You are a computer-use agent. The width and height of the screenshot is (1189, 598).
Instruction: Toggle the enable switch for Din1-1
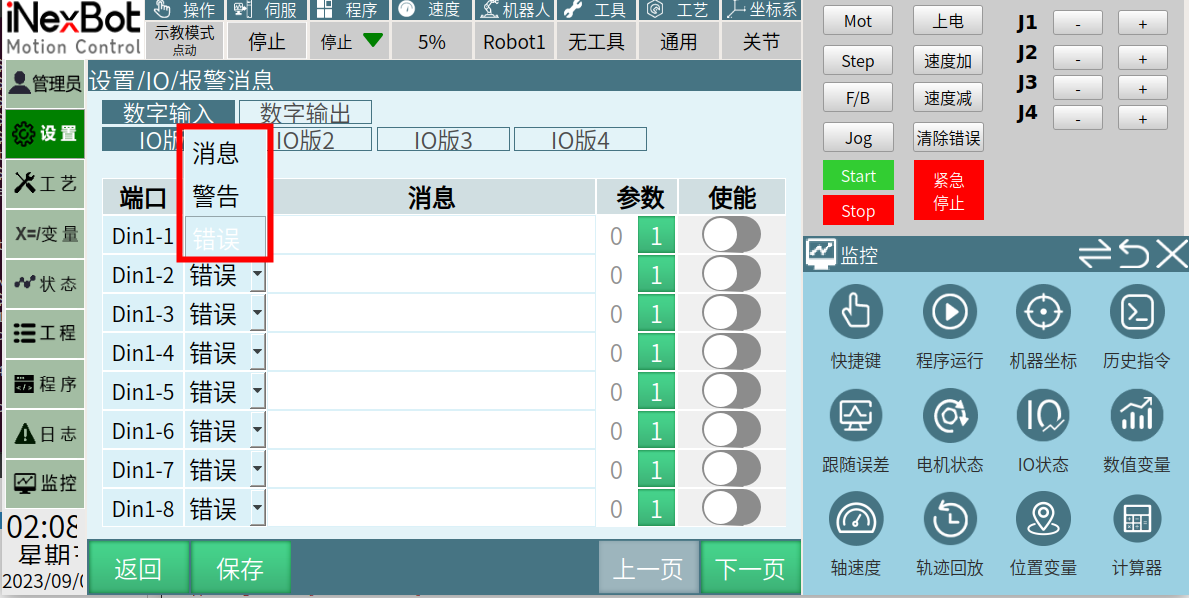tap(731, 235)
